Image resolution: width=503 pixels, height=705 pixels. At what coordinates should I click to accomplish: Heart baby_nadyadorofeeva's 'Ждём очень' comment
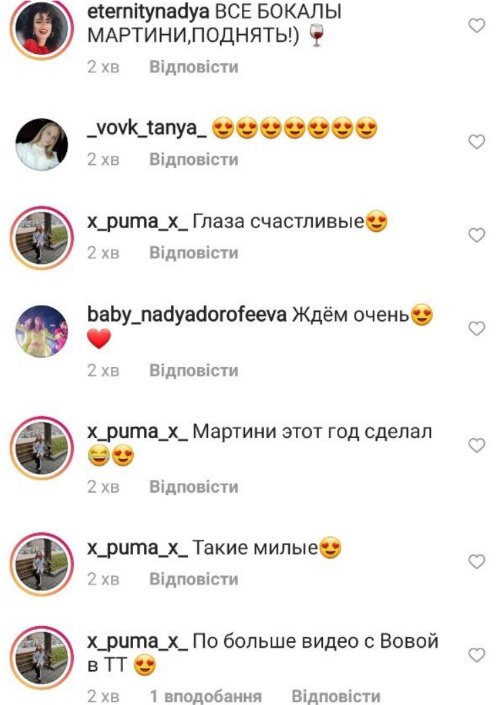coord(476,329)
